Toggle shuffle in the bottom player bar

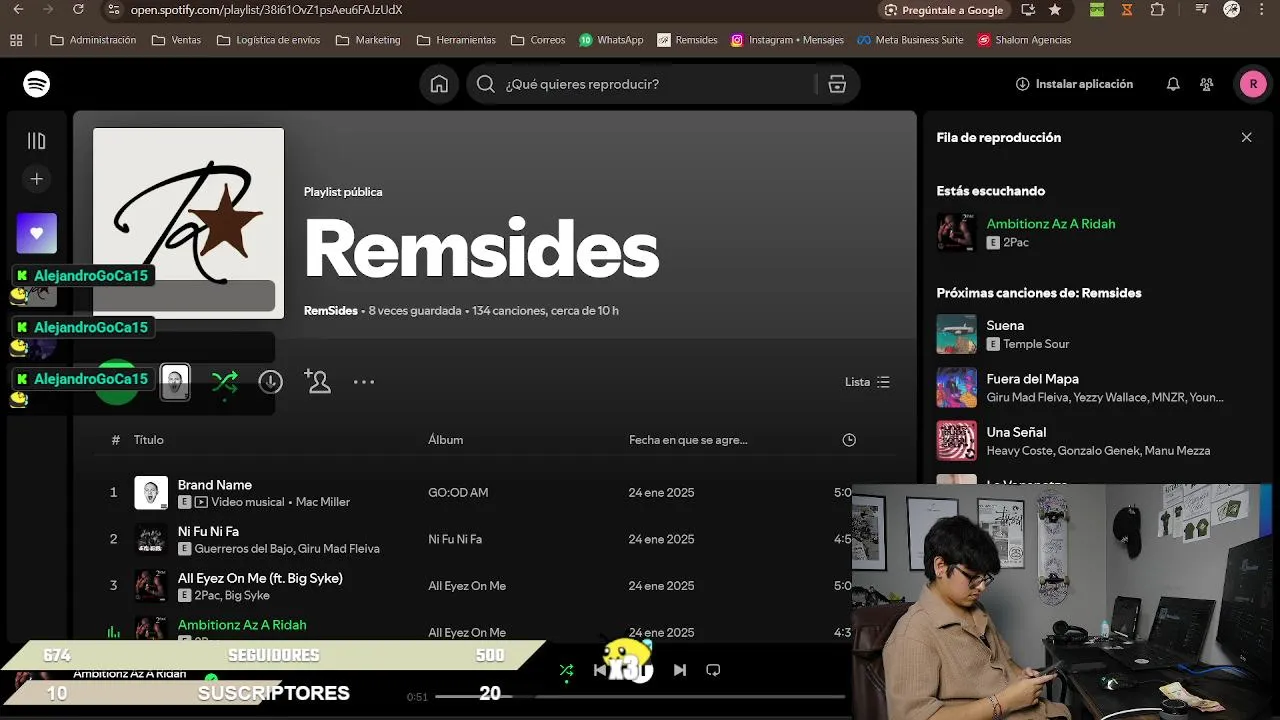566,670
